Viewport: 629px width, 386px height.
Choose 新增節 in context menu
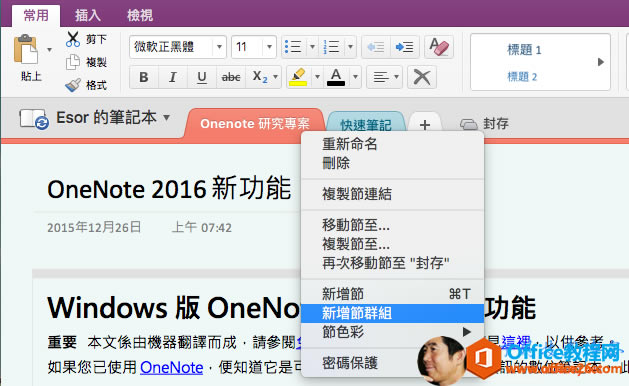[392, 294]
